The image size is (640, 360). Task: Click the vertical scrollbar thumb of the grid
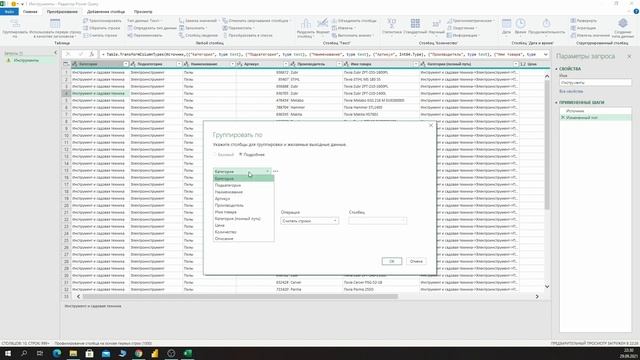coord(547,145)
